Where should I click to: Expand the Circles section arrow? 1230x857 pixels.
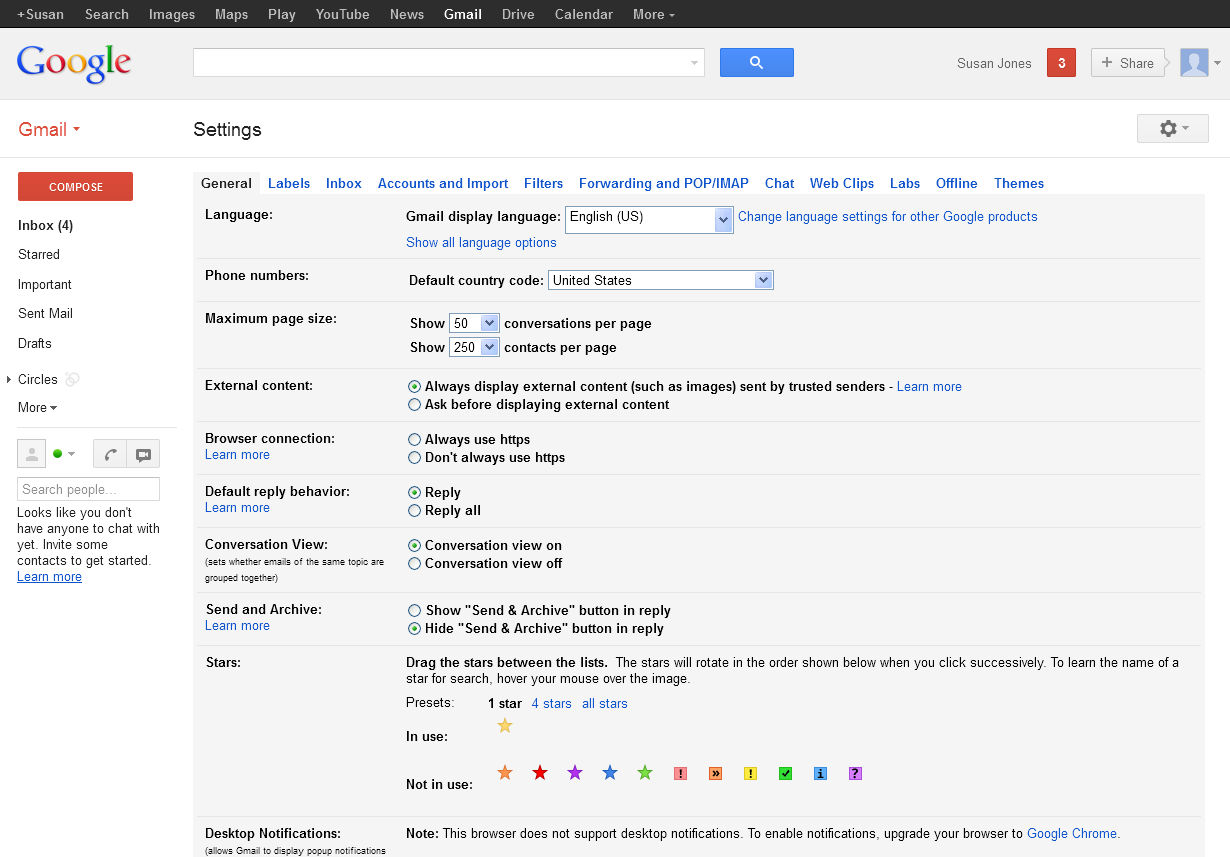tap(9, 379)
